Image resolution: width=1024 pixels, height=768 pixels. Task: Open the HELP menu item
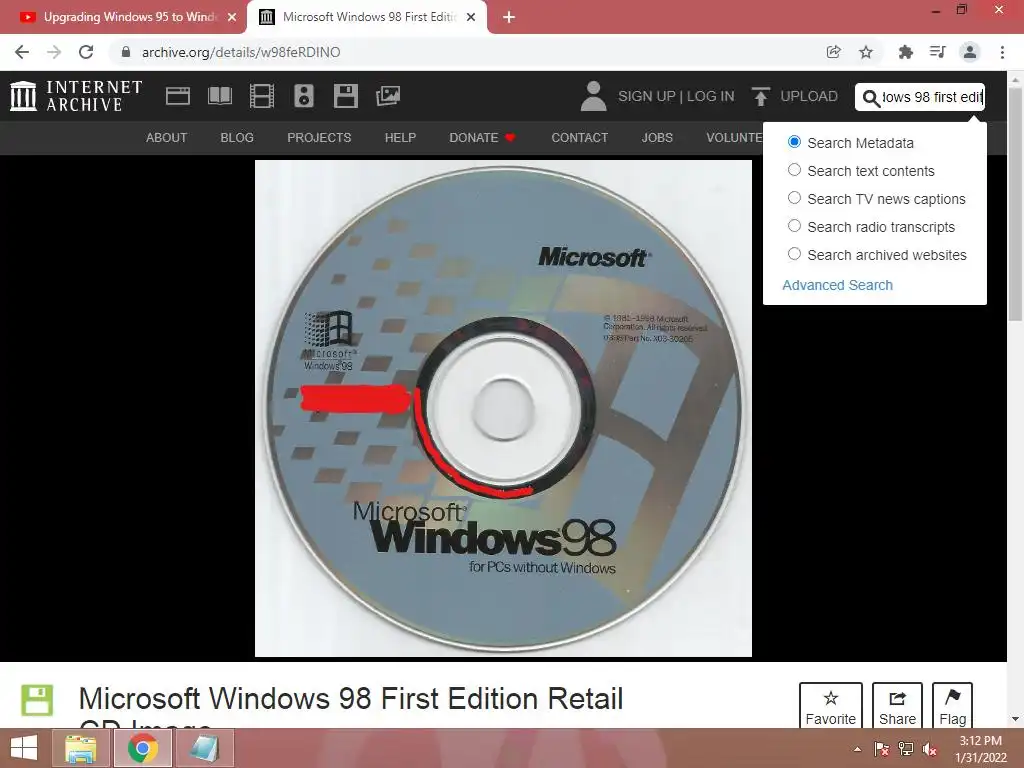tap(400, 138)
